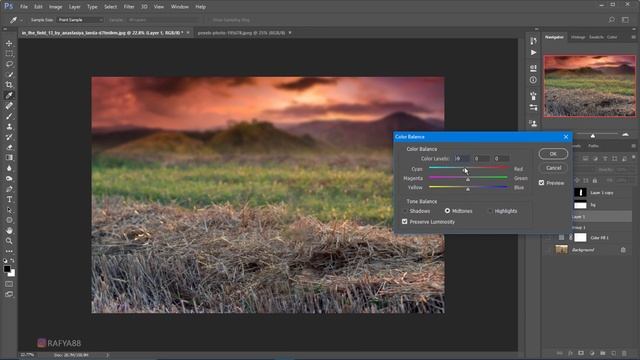The width and height of the screenshot is (640, 360).
Task: Select the Horizontal Type tool
Action: (9, 200)
